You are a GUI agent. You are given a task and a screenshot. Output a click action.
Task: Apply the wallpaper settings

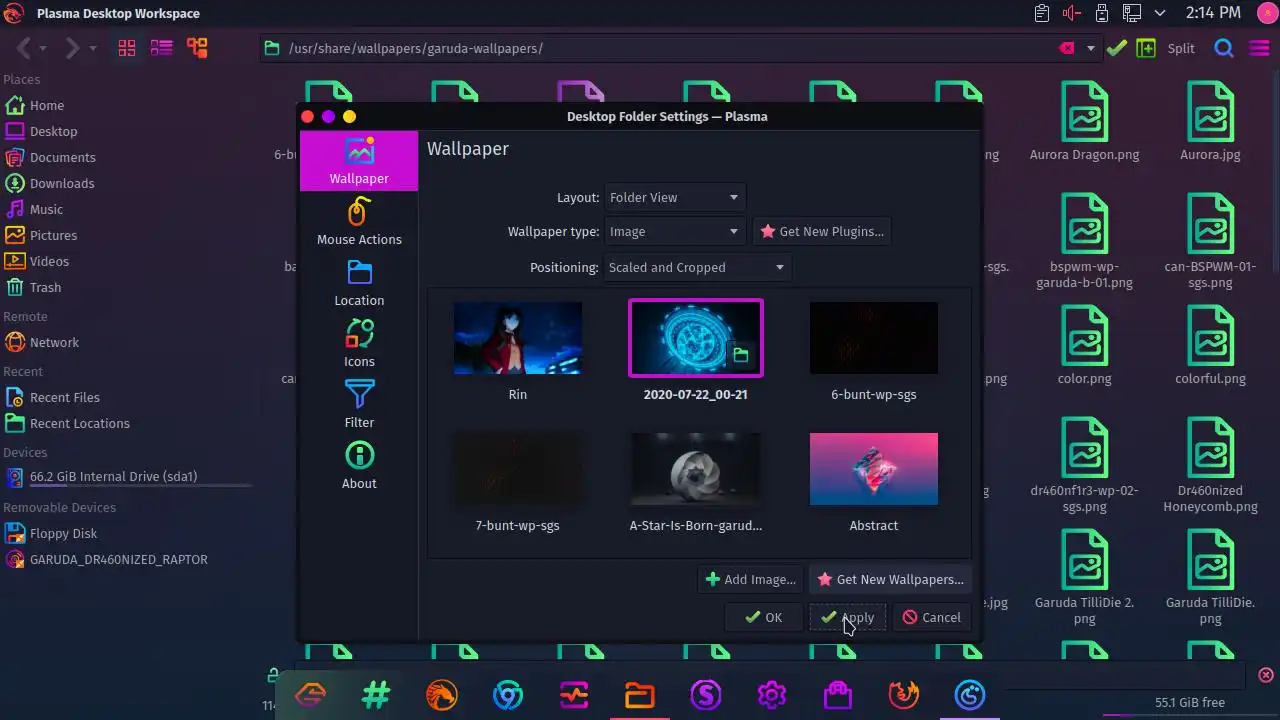(848, 617)
